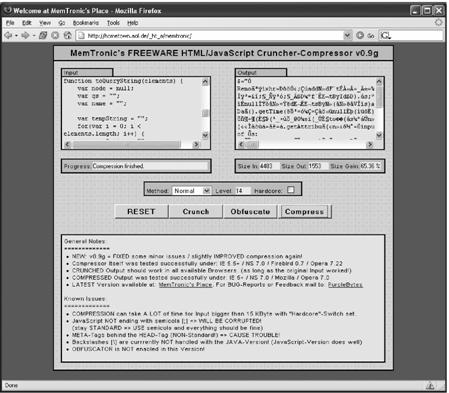
Task: Click the page icon in the URL bar
Action: pyautogui.click(x=81, y=36)
